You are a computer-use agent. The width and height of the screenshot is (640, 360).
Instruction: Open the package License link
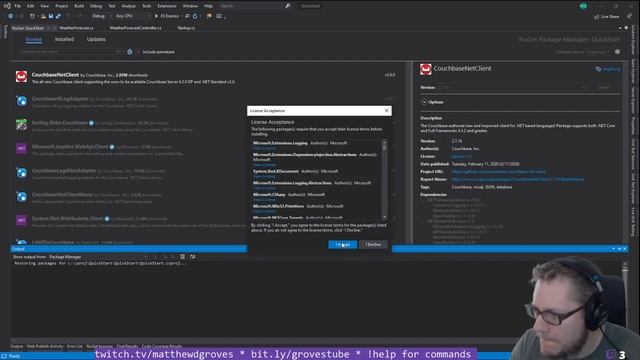point(462,156)
